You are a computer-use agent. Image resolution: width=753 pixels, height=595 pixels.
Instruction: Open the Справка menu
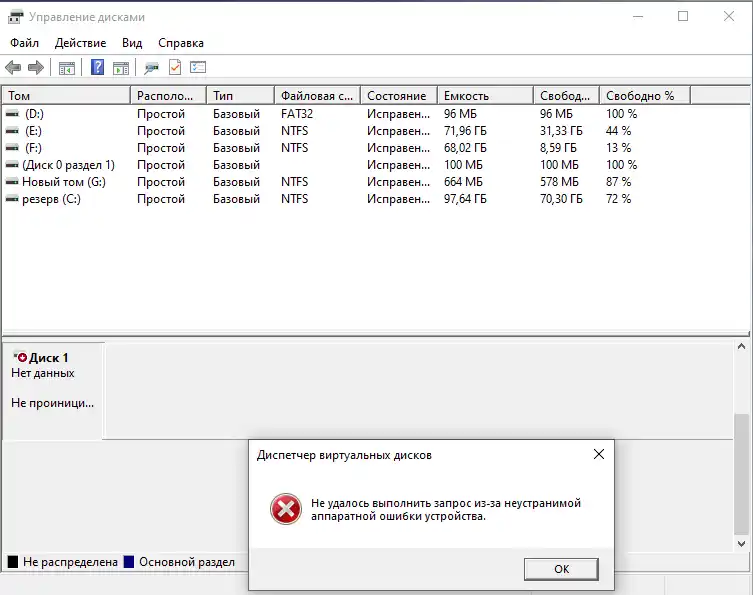tap(181, 43)
